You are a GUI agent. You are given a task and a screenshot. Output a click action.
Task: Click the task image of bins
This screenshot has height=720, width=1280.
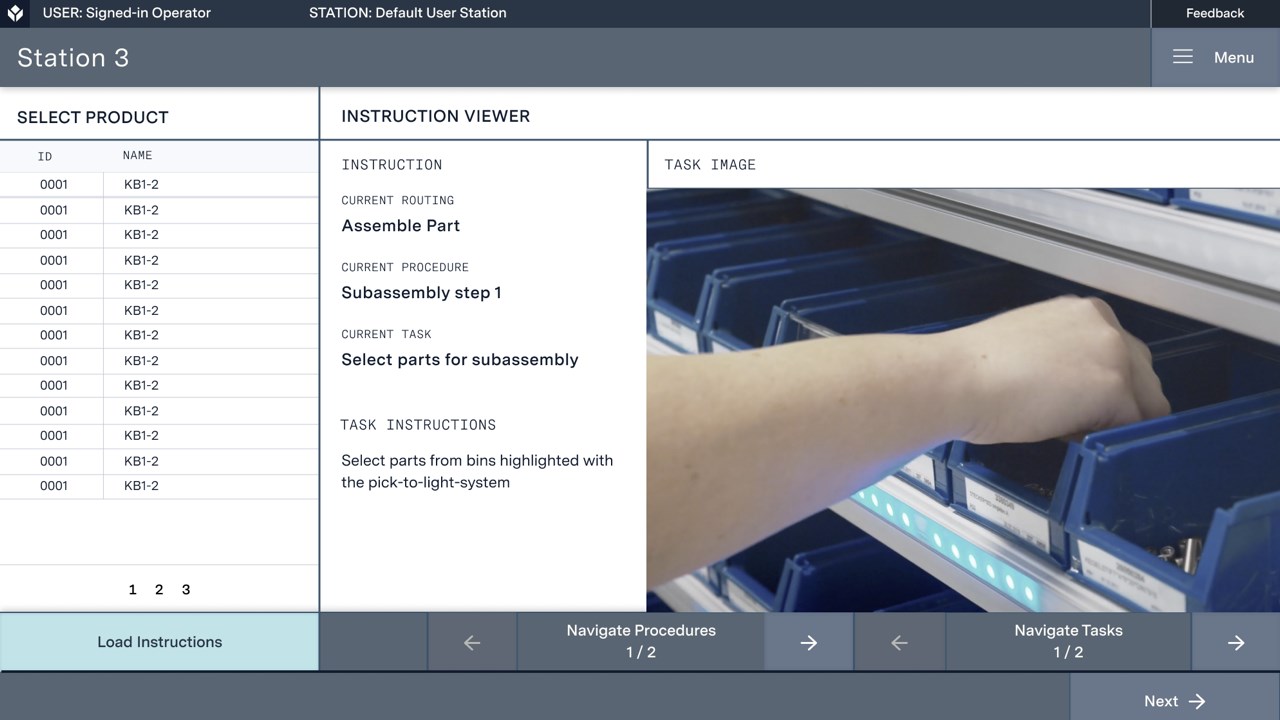click(x=963, y=400)
